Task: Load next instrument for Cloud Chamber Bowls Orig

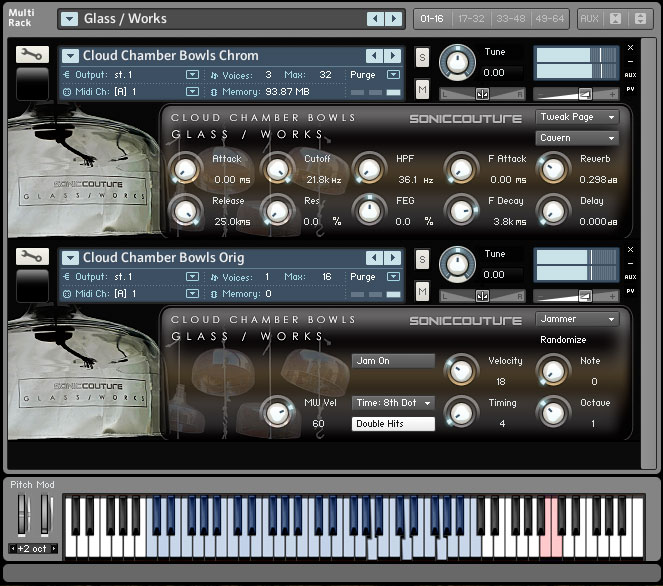Action: click(393, 257)
